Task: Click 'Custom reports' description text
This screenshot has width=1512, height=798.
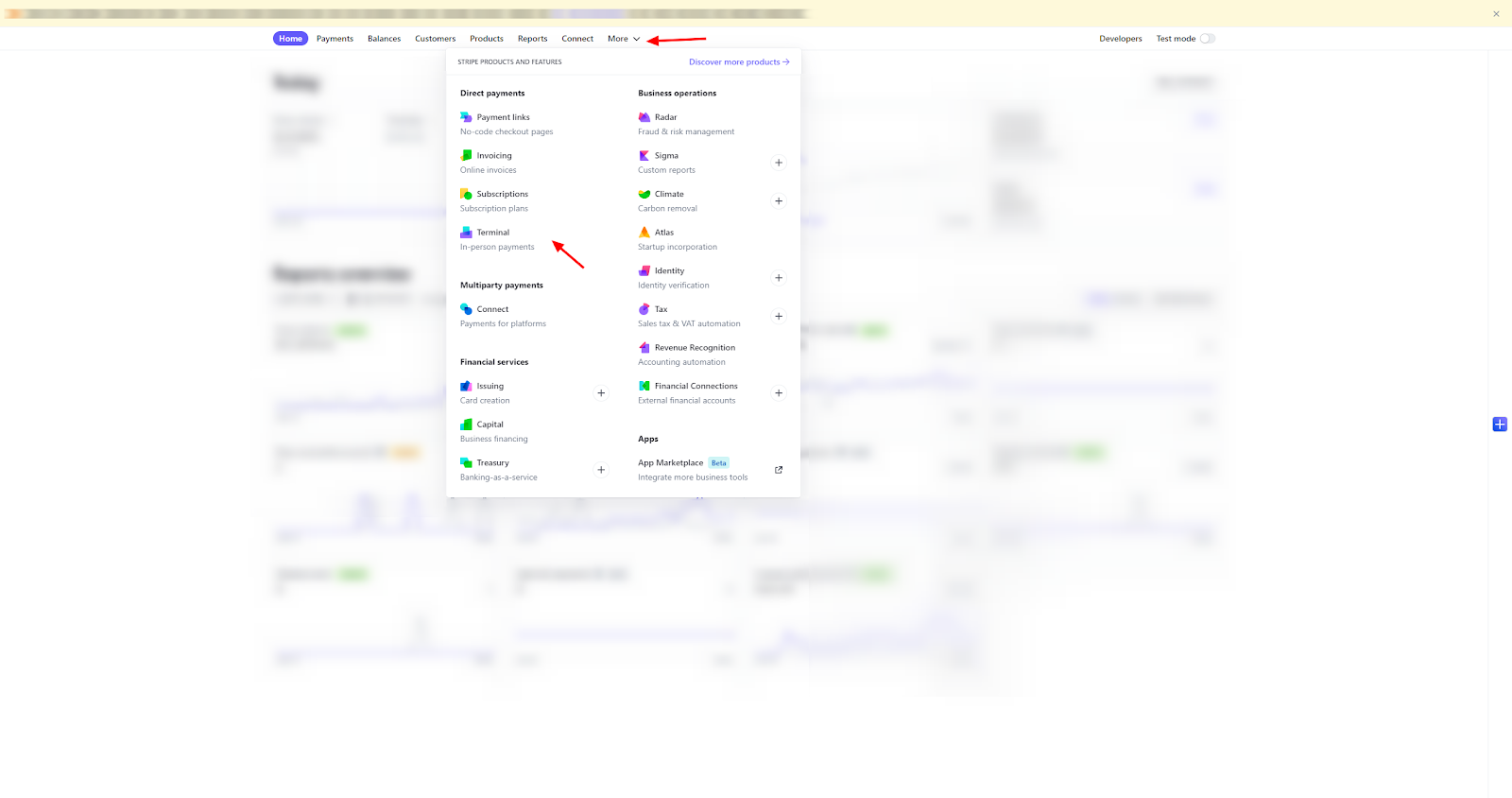Action: [x=666, y=170]
